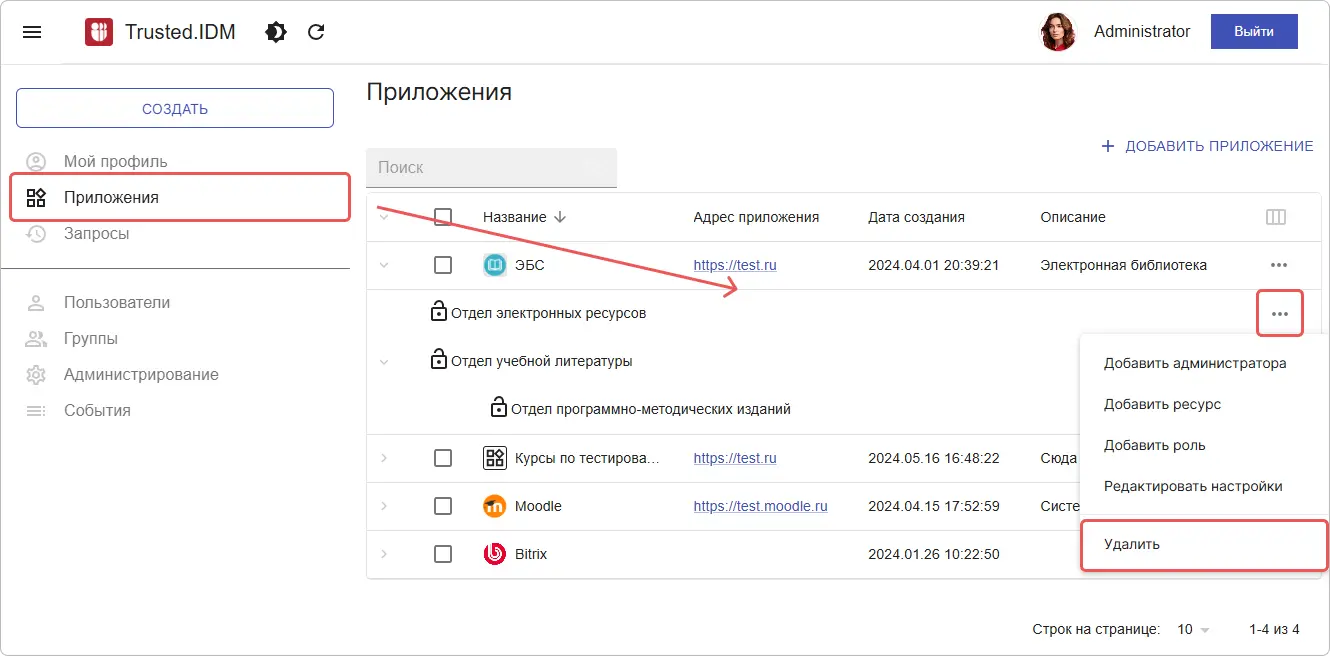This screenshot has height=656, width=1330.
Task: Click the refresh icon in header
Action: point(316,32)
